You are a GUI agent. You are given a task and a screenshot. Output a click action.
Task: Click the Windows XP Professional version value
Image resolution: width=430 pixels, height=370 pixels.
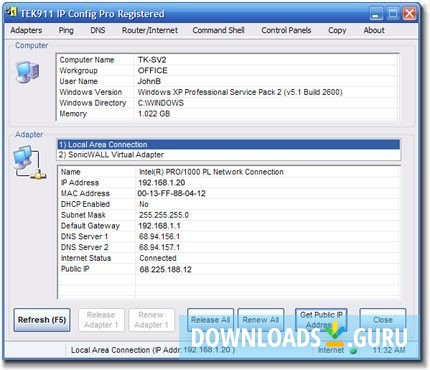click(240, 92)
